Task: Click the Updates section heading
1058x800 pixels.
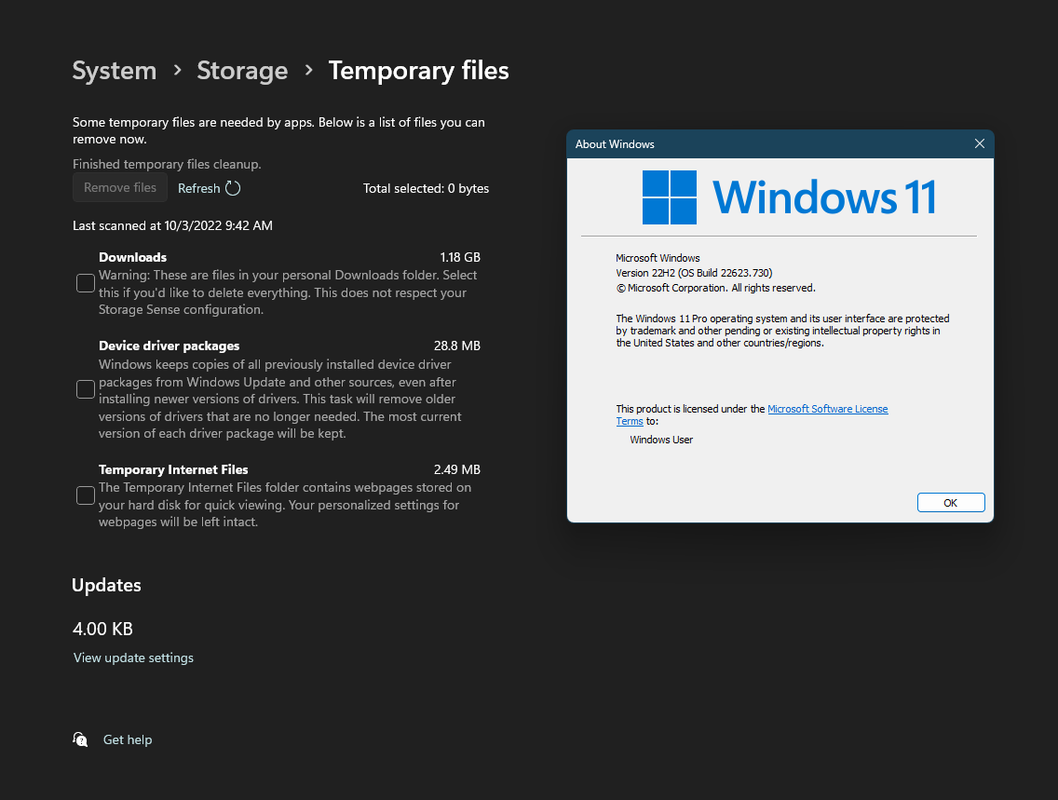Action: click(x=107, y=585)
